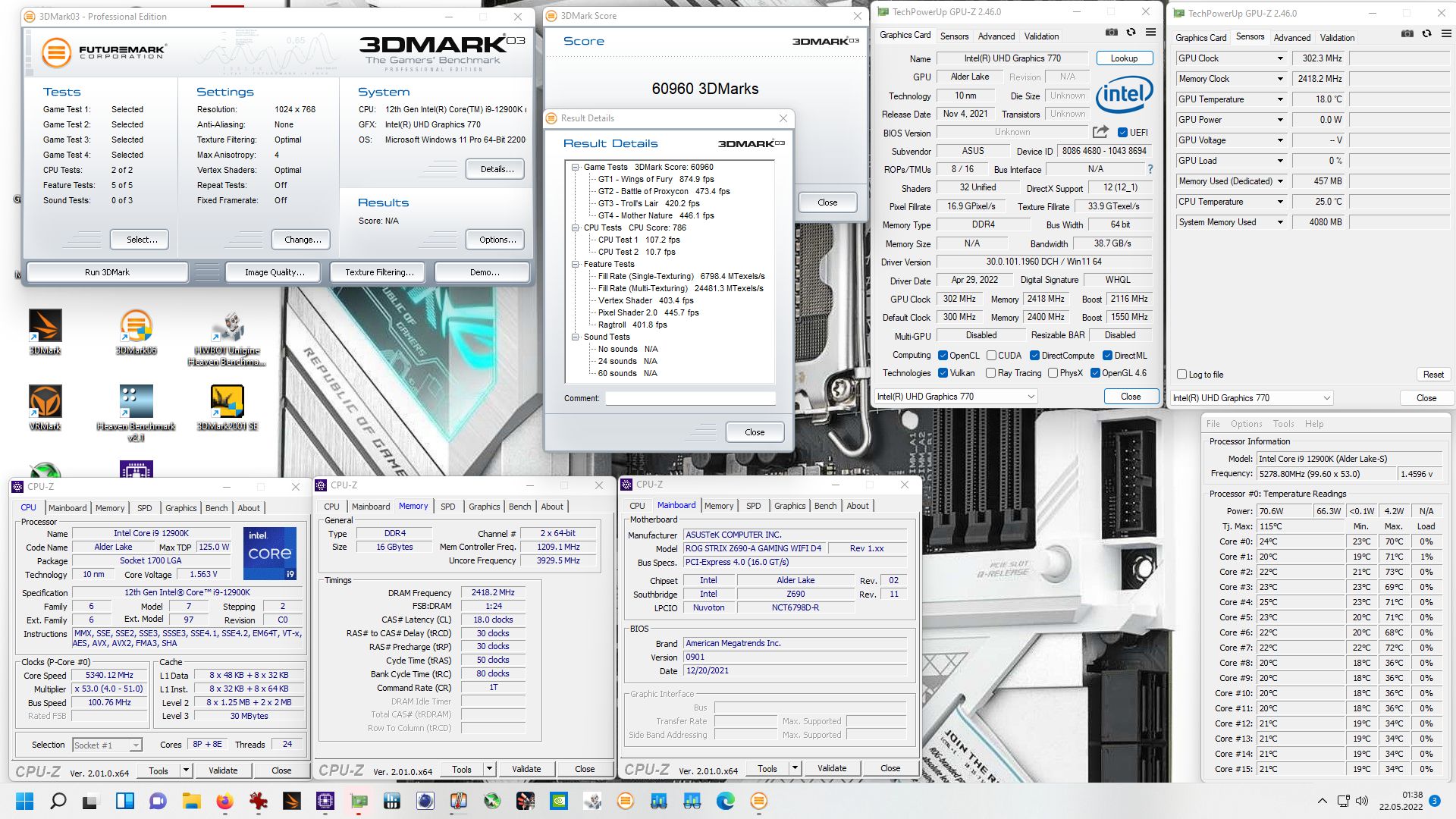Click screenshot camera icon in Graphics Card GPU-Z window
Viewport: 1456px width, 819px height.
(1111, 33)
